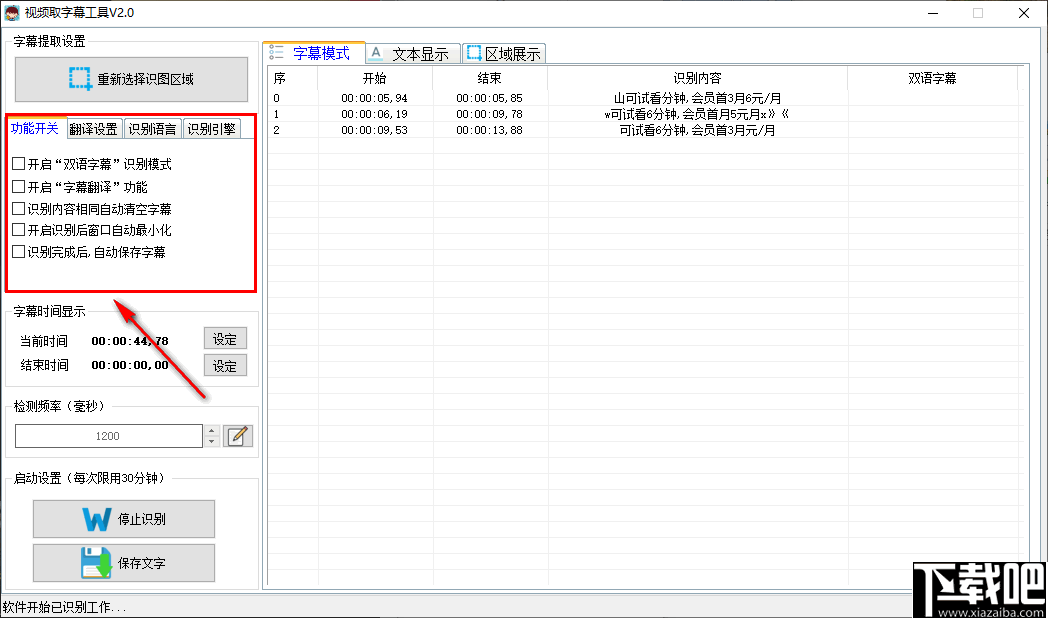Check 识别内容相同自动清空字幕

[x=17, y=209]
